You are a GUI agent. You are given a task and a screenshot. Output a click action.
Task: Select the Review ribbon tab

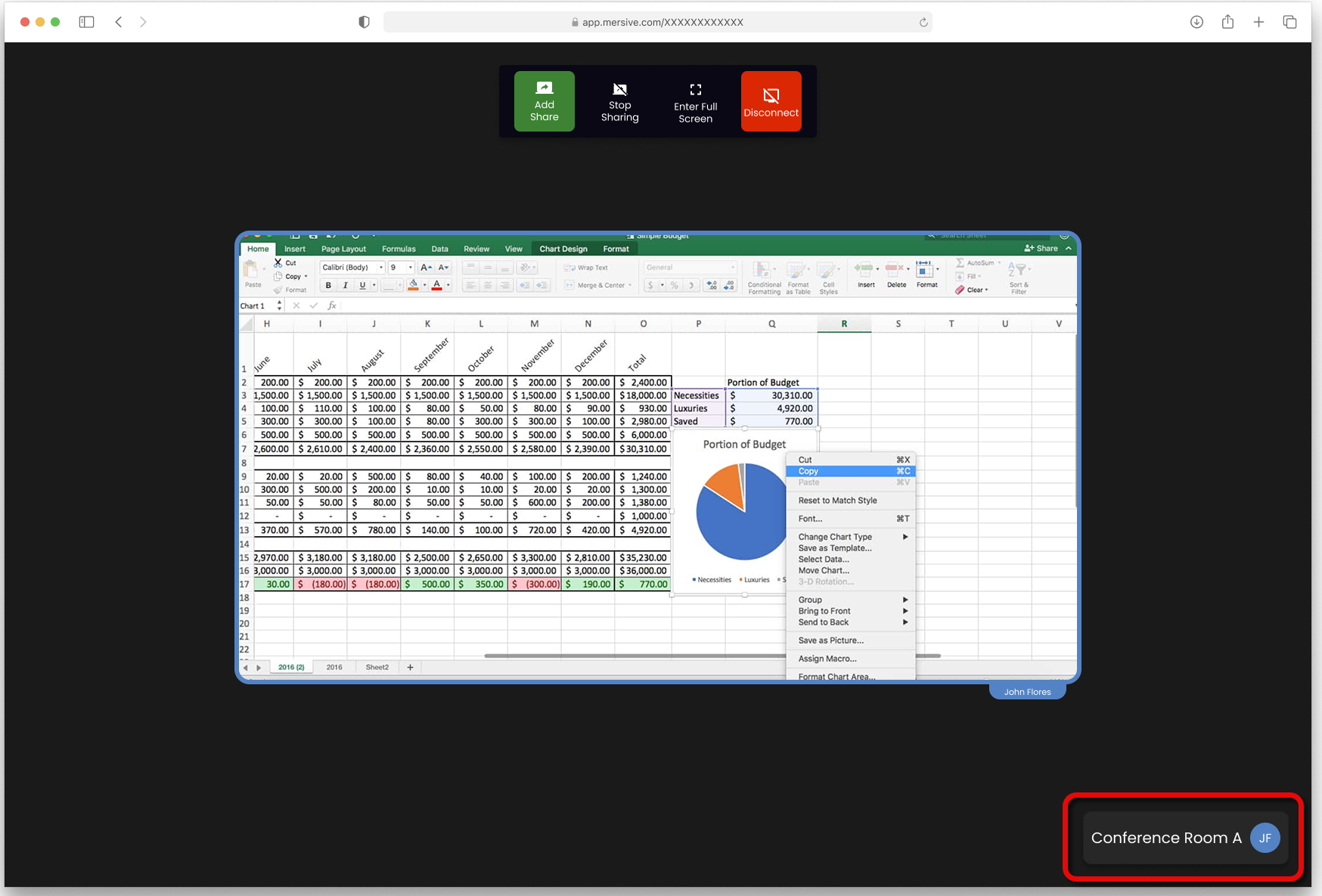(x=476, y=249)
